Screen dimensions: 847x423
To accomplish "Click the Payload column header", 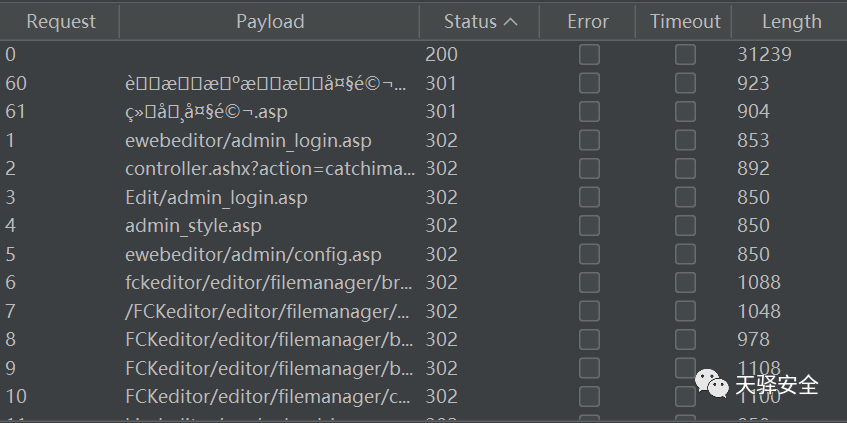I will tap(270, 21).
